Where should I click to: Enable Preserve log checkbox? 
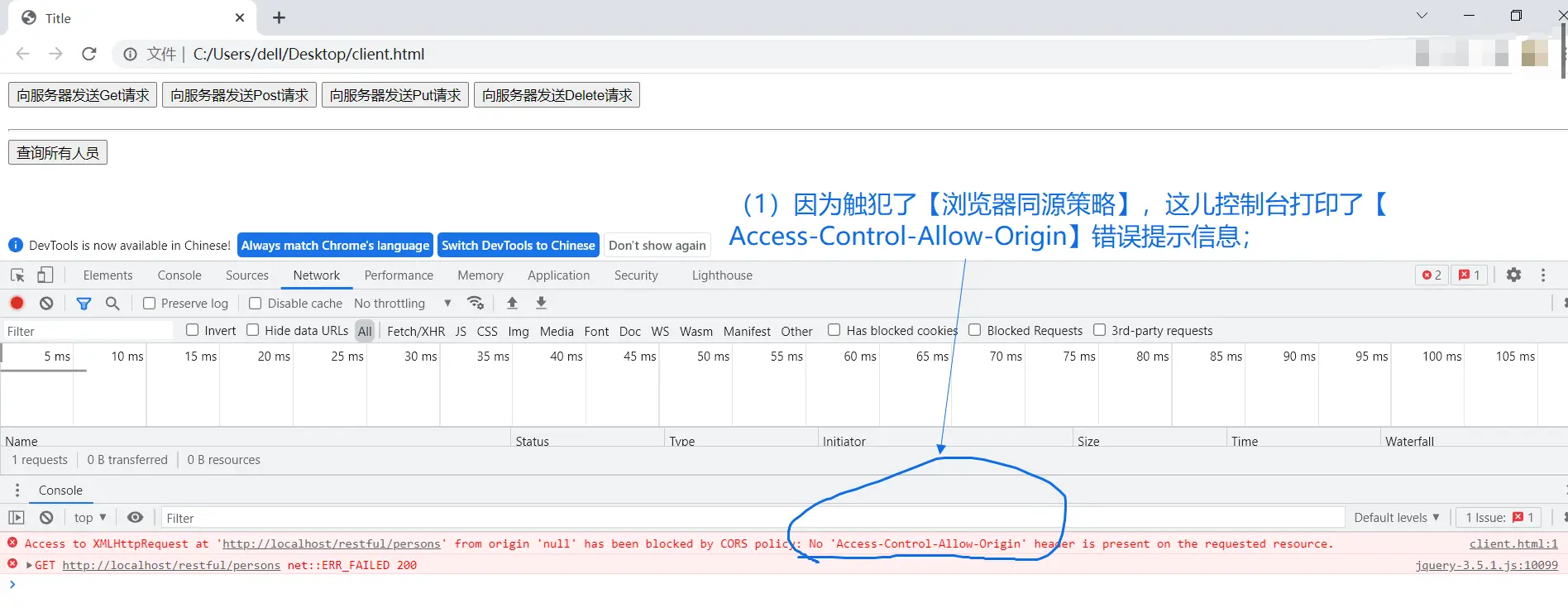[150, 304]
